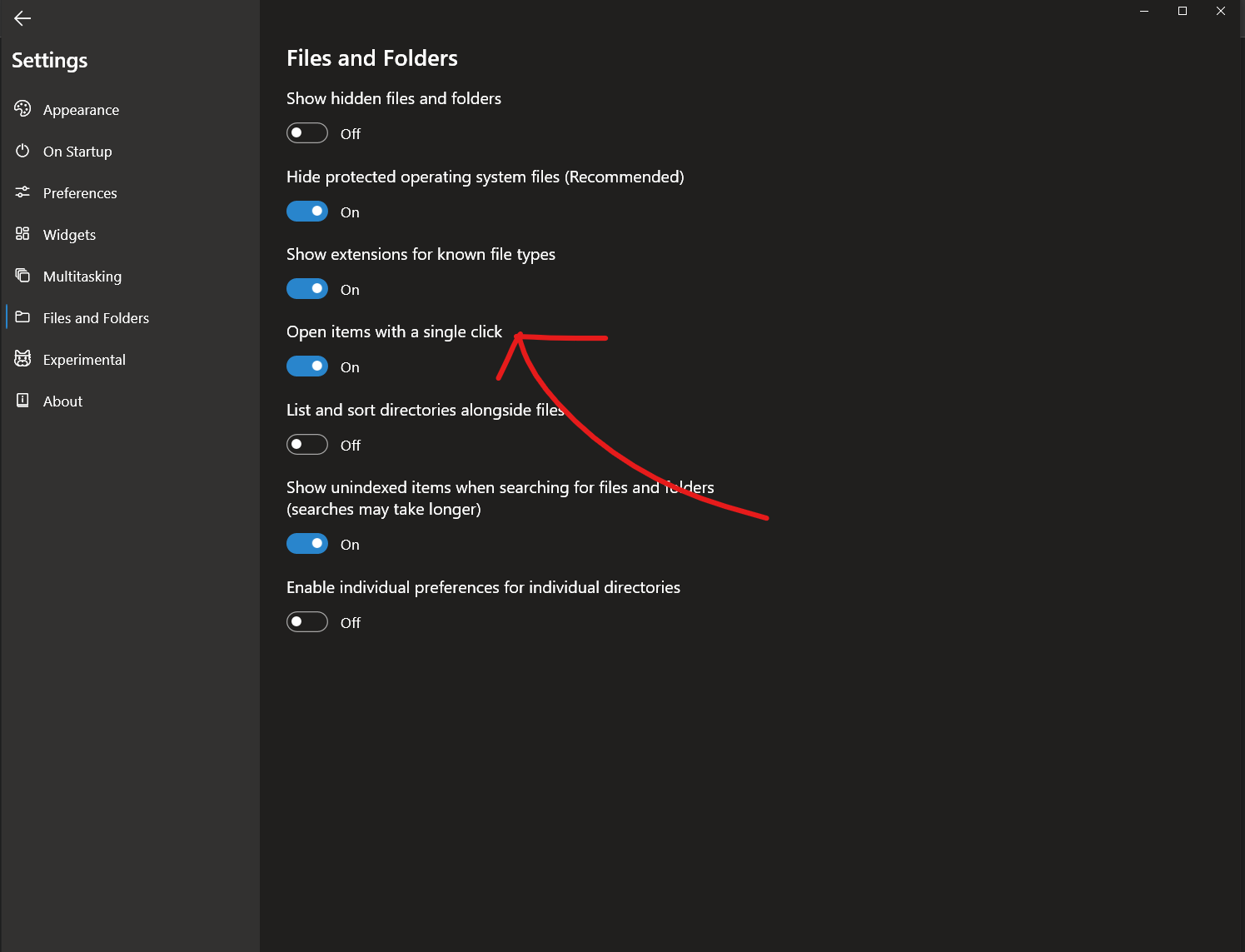Image resolution: width=1245 pixels, height=952 pixels.
Task: Open the Preferences page
Action: pyautogui.click(x=79, y=192)
